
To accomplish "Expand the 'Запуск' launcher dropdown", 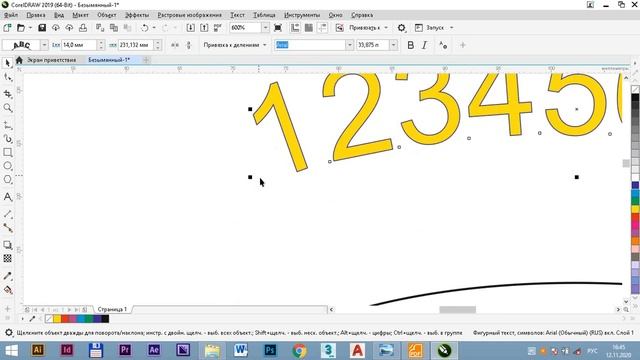I will tap(451, 28).
